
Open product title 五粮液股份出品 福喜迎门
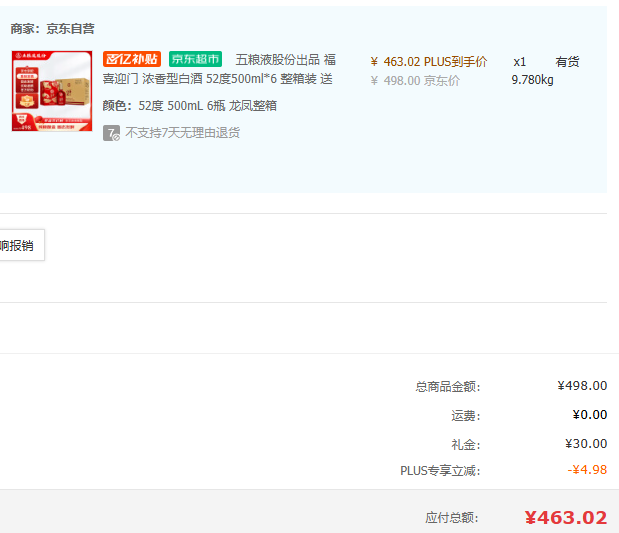coord(219,69)
